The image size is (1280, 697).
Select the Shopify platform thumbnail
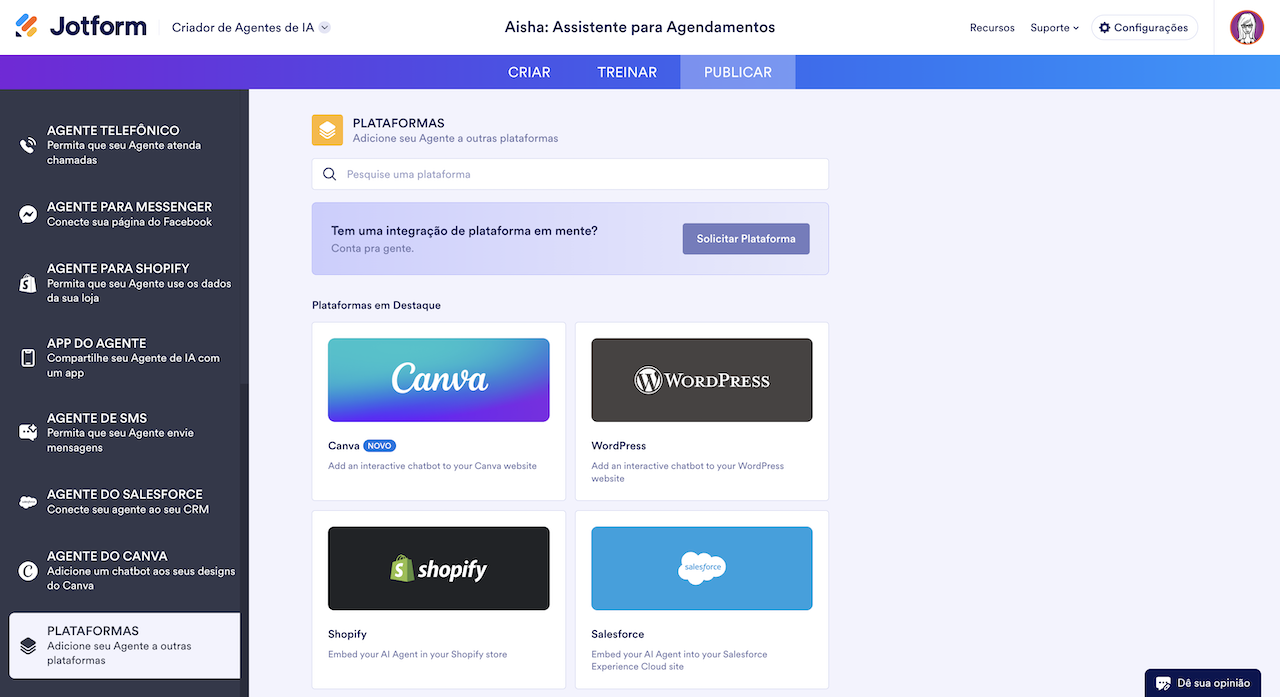(x=438, y=568)
